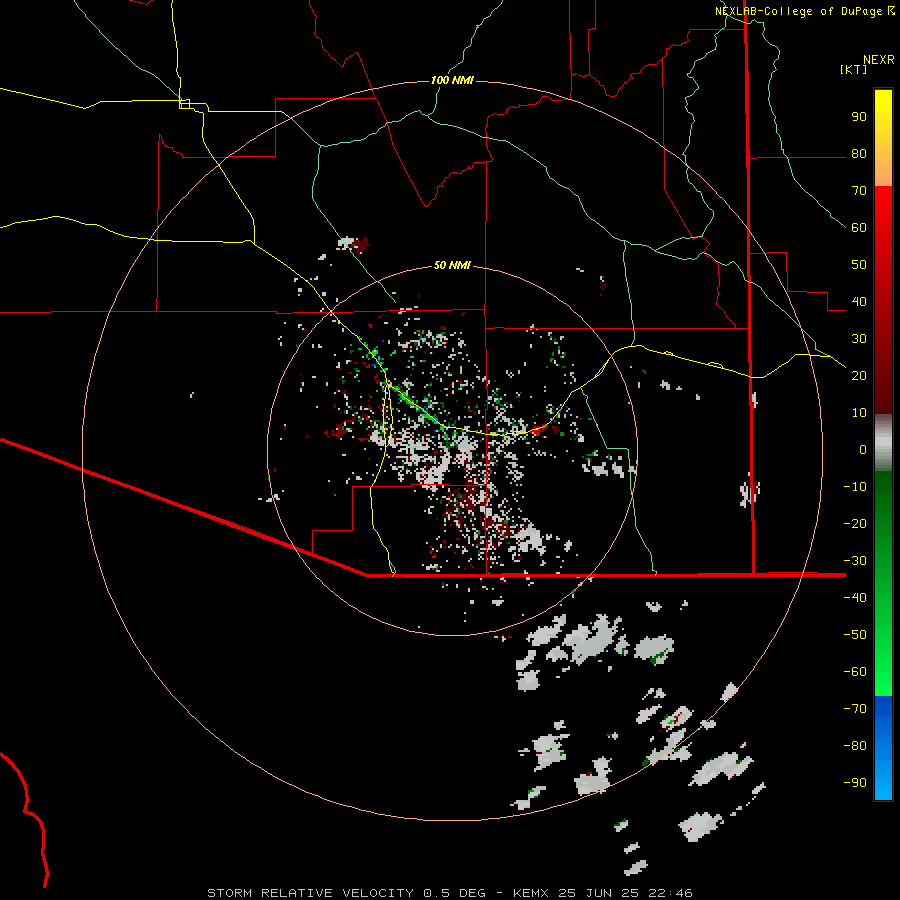Click the -20 value on velocity scale
900x900 pixels.
855,524
